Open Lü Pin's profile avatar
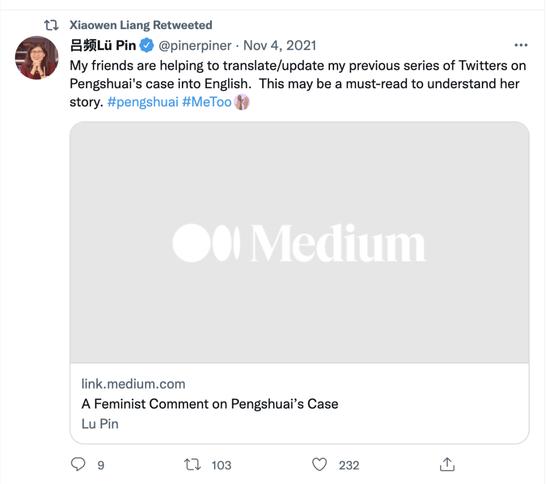The image size is (550, 484). pos(37,58)
